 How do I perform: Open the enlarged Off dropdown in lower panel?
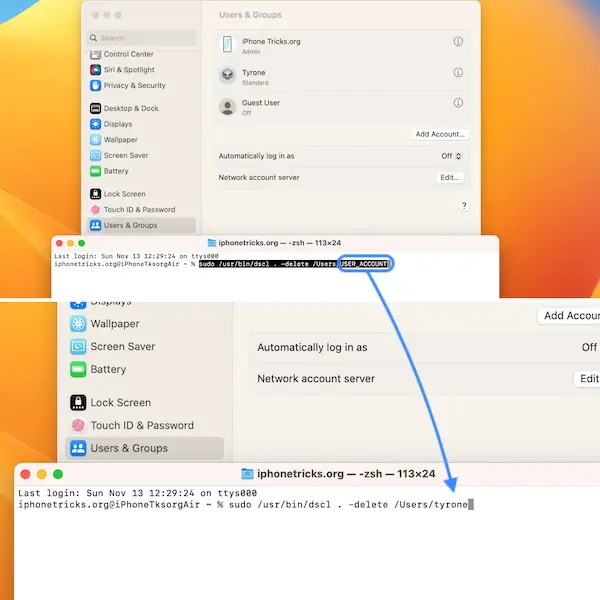[x=589, y=347]
